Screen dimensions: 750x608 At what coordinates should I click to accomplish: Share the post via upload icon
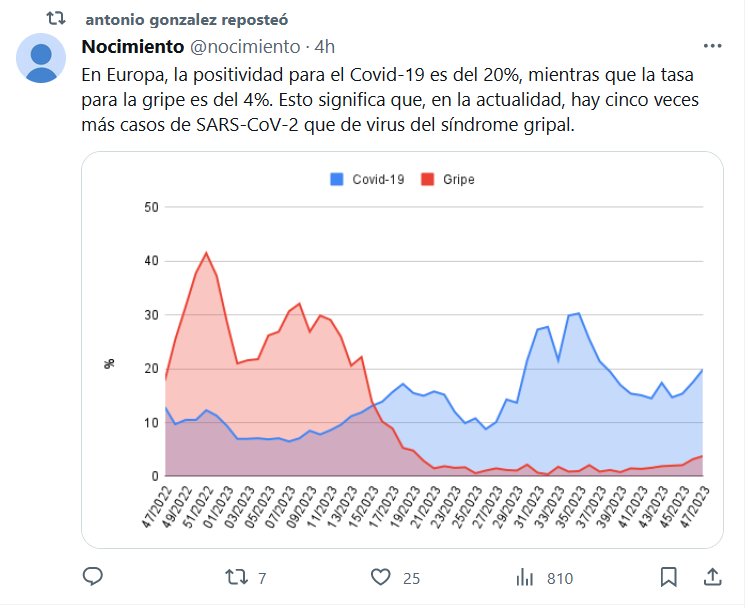(712, 577)
